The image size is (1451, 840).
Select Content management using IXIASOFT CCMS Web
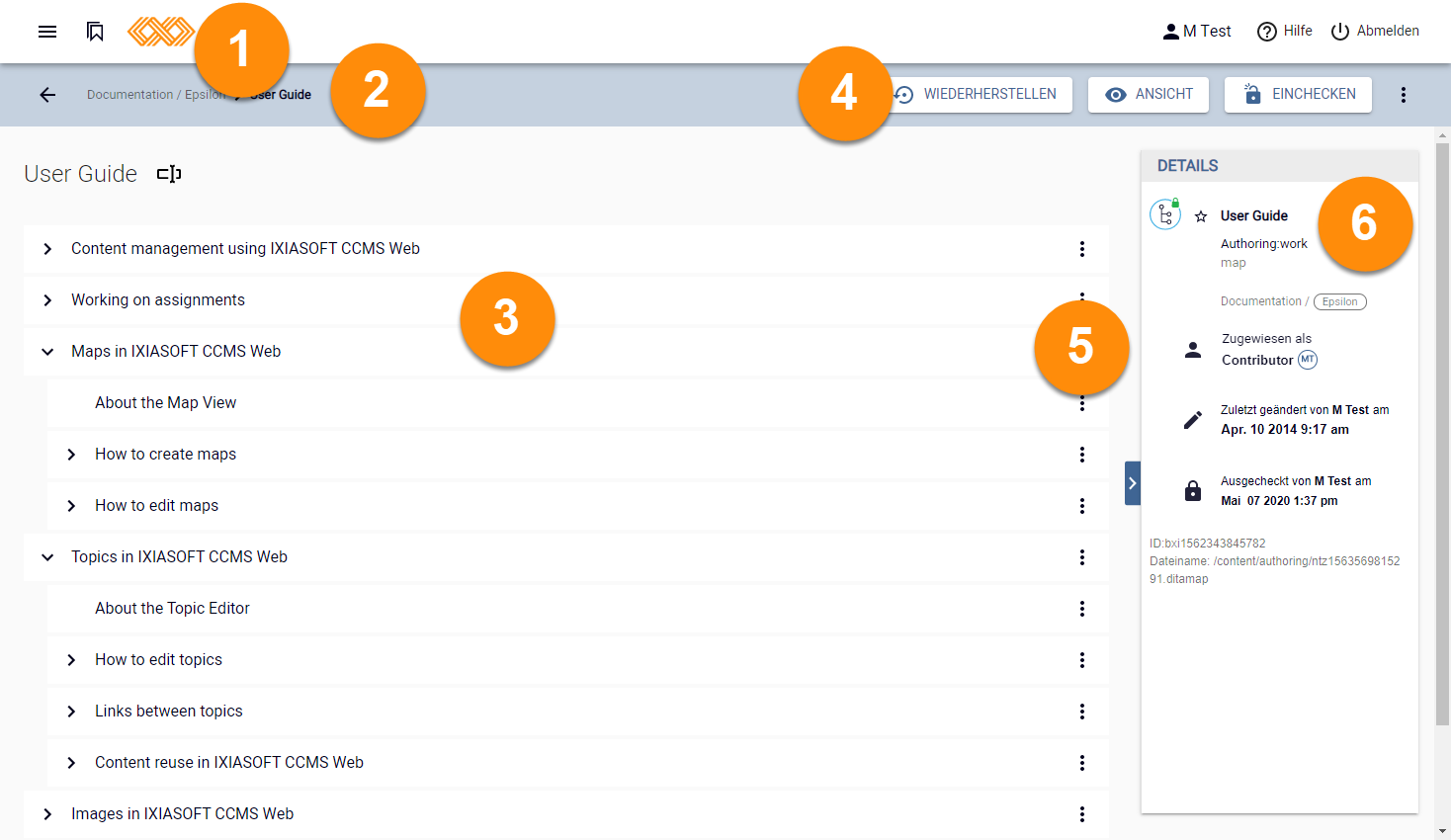245,249
